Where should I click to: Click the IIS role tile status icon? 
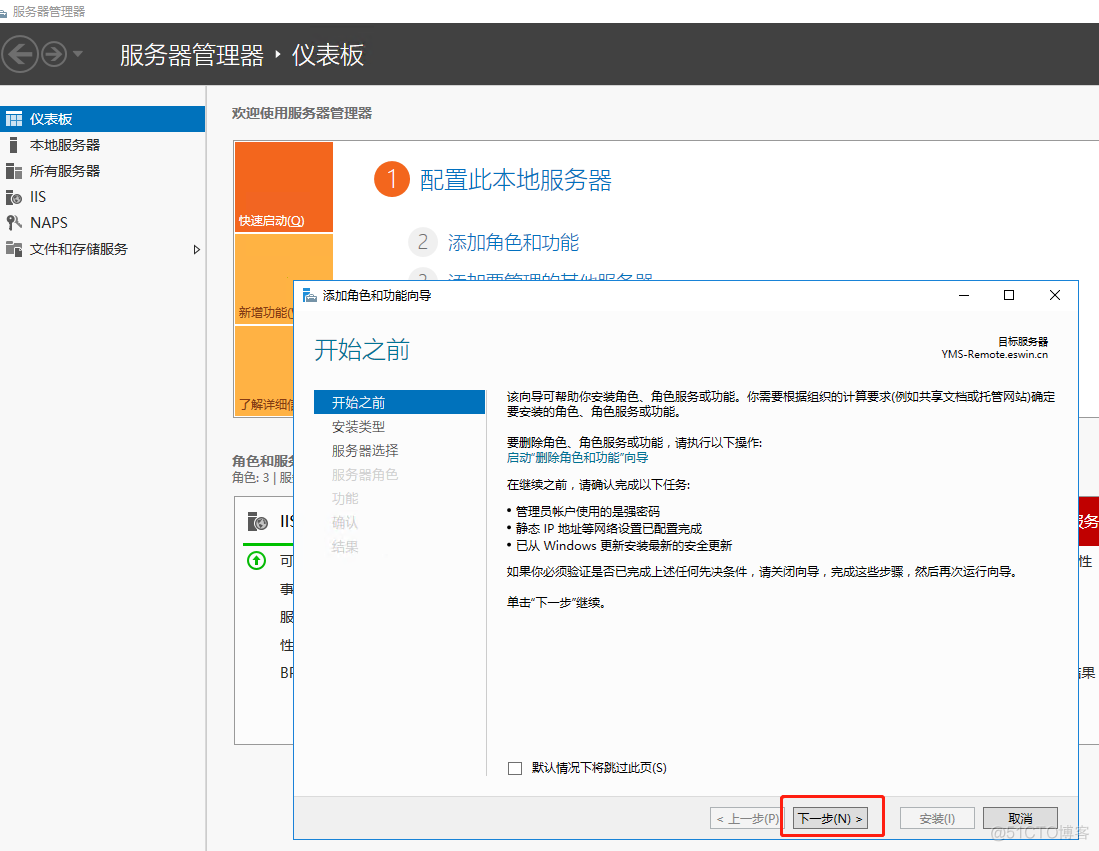click(x=257, y=561)
